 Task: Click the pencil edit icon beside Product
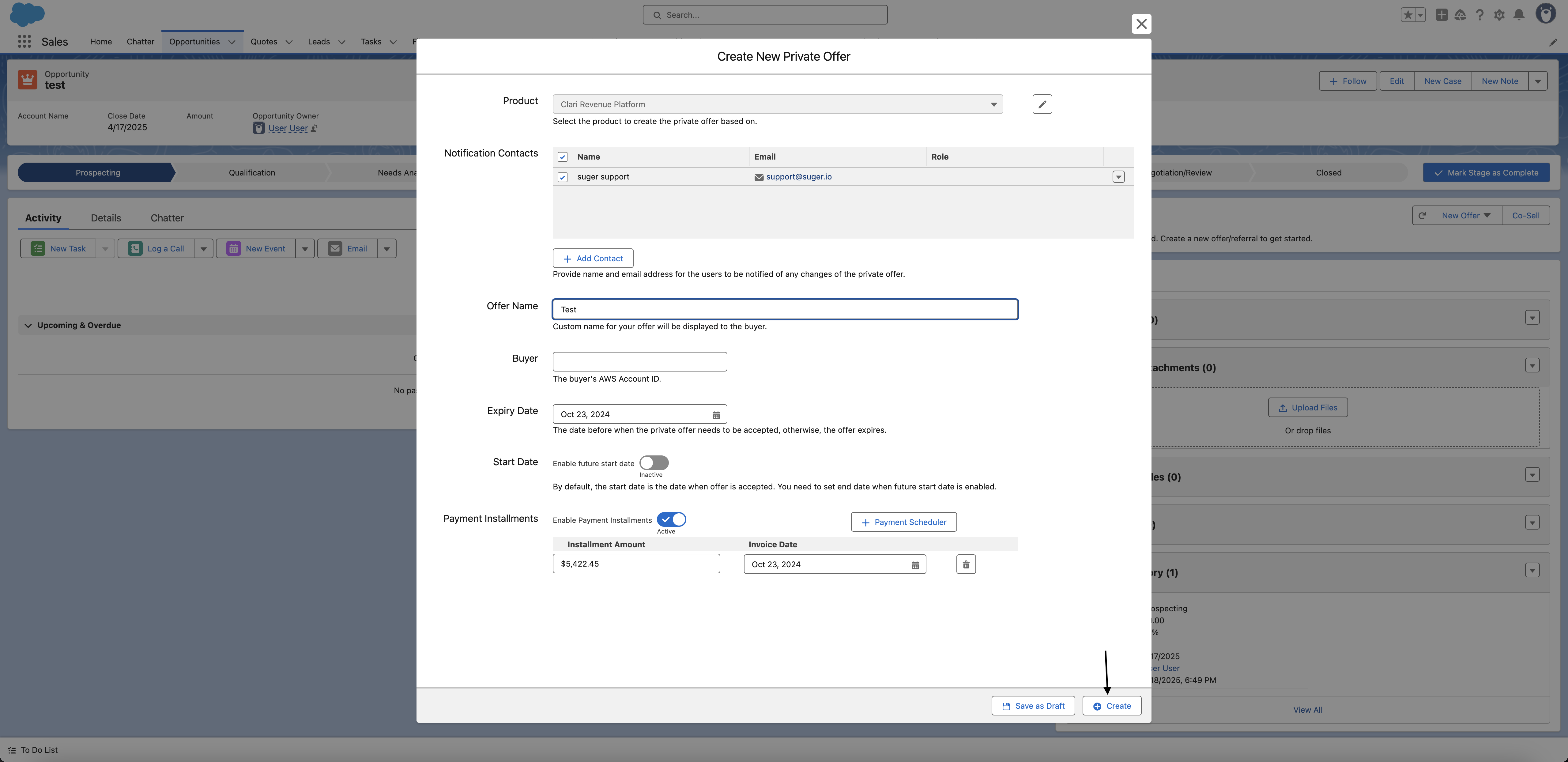tap(1042, 104)
